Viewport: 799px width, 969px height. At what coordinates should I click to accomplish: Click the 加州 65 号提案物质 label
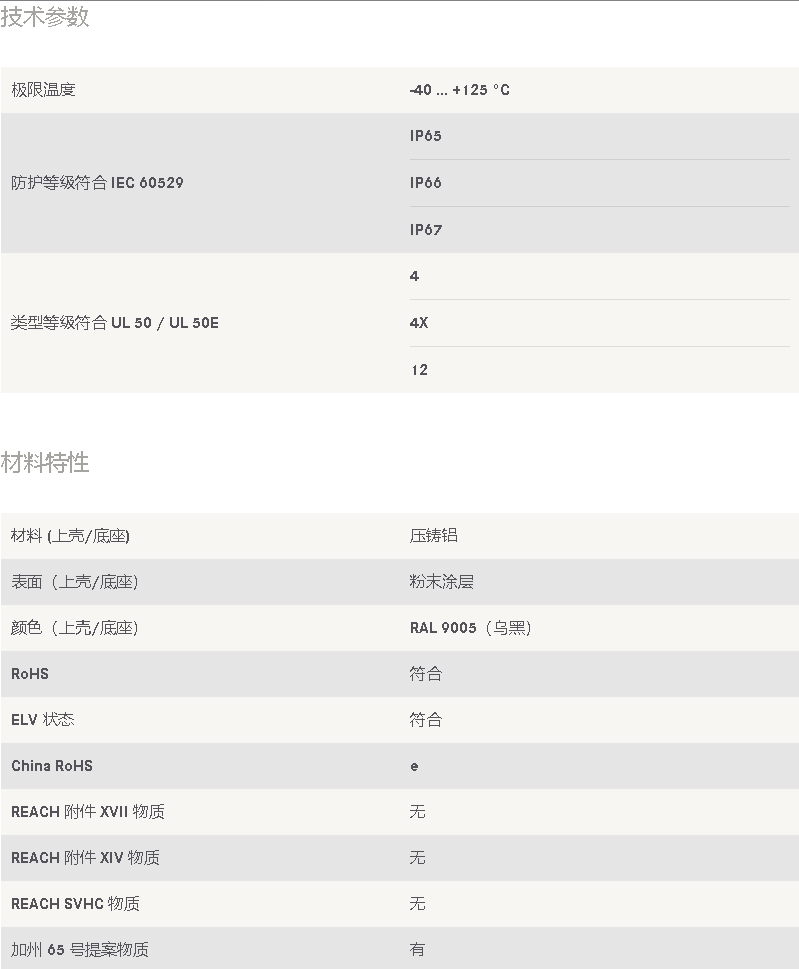80,950
